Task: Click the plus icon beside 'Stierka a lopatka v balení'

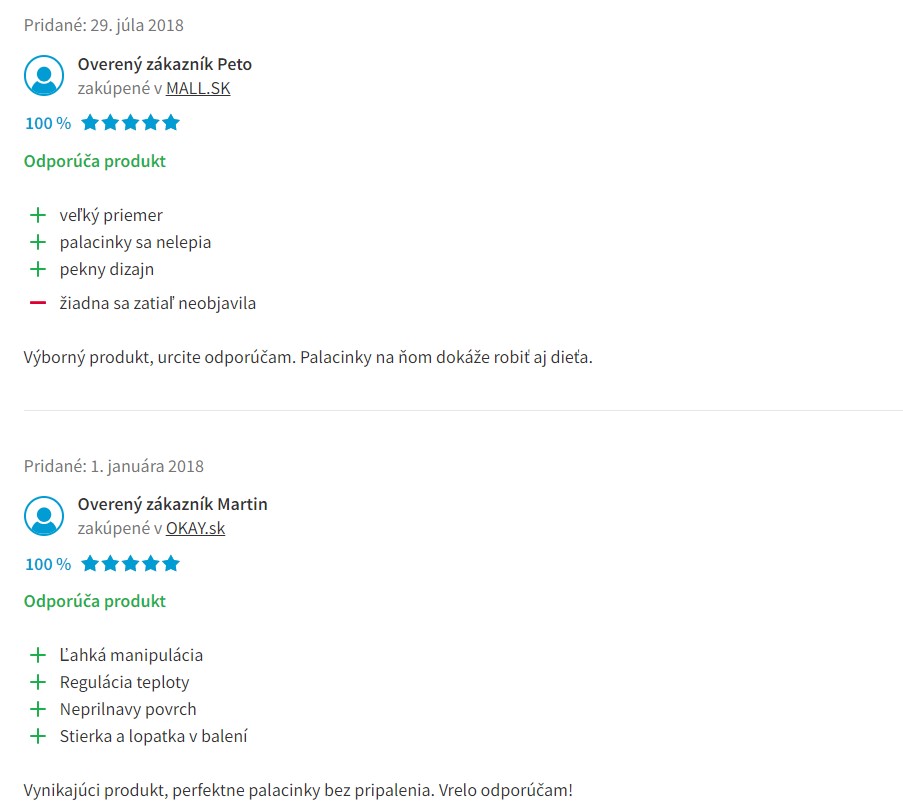Action: tap(38, 736)
